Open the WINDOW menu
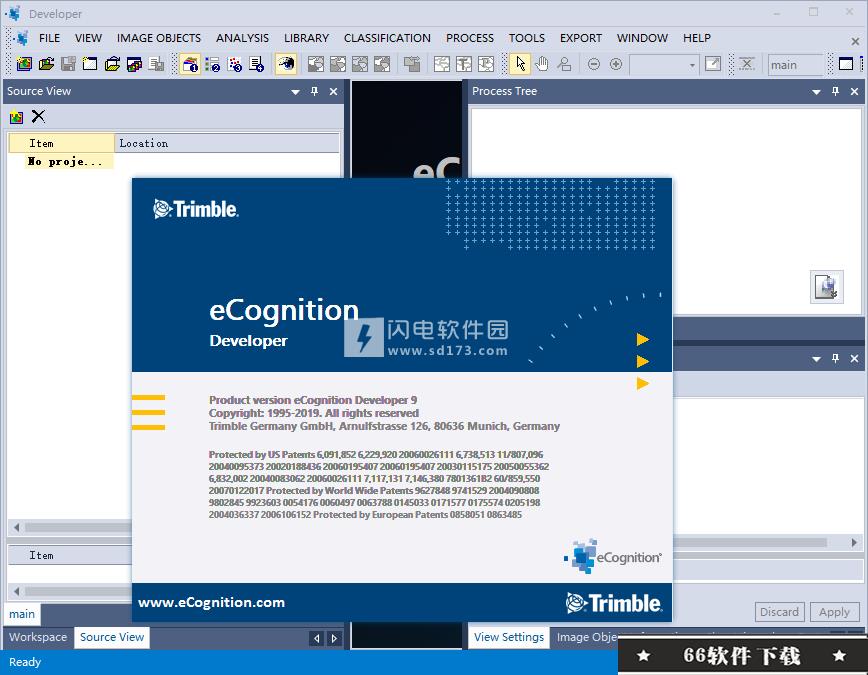 pyautogui.click(x=642, y=38)
